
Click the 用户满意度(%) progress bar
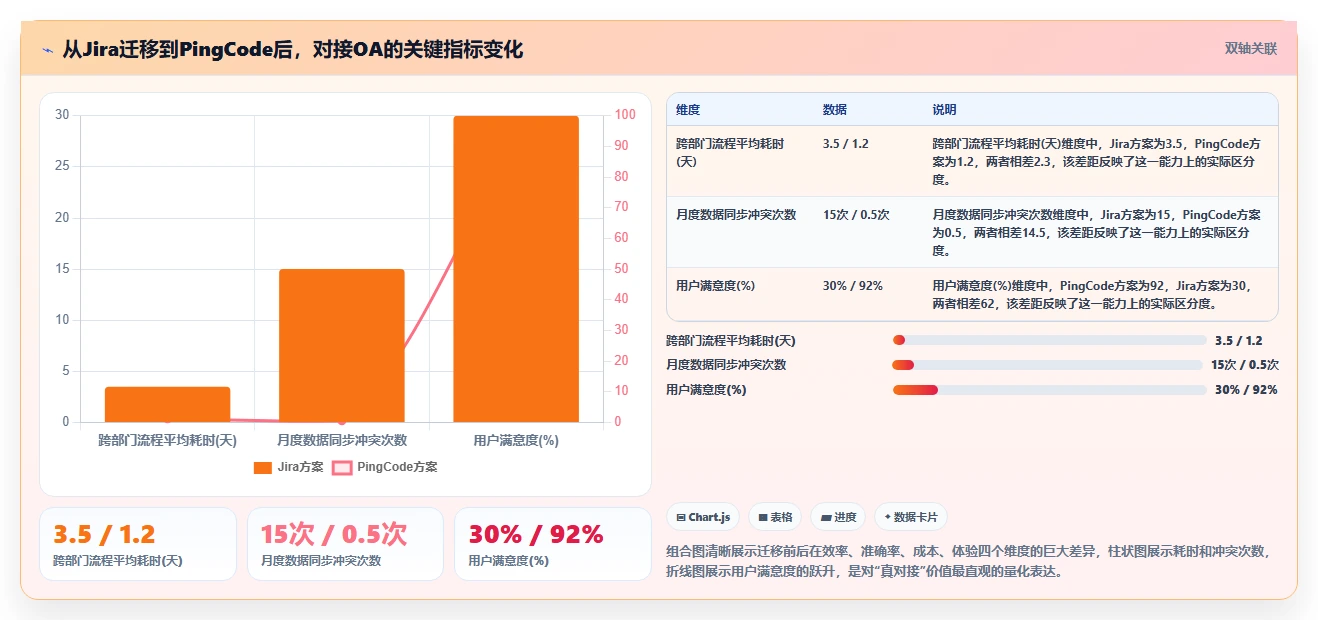tap(1049, 389)
